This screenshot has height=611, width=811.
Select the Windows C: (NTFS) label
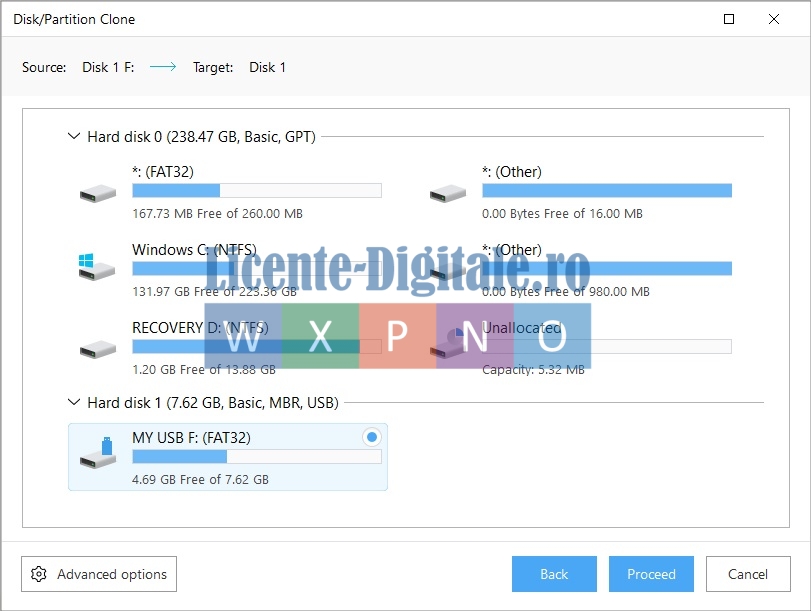(194, 250)
